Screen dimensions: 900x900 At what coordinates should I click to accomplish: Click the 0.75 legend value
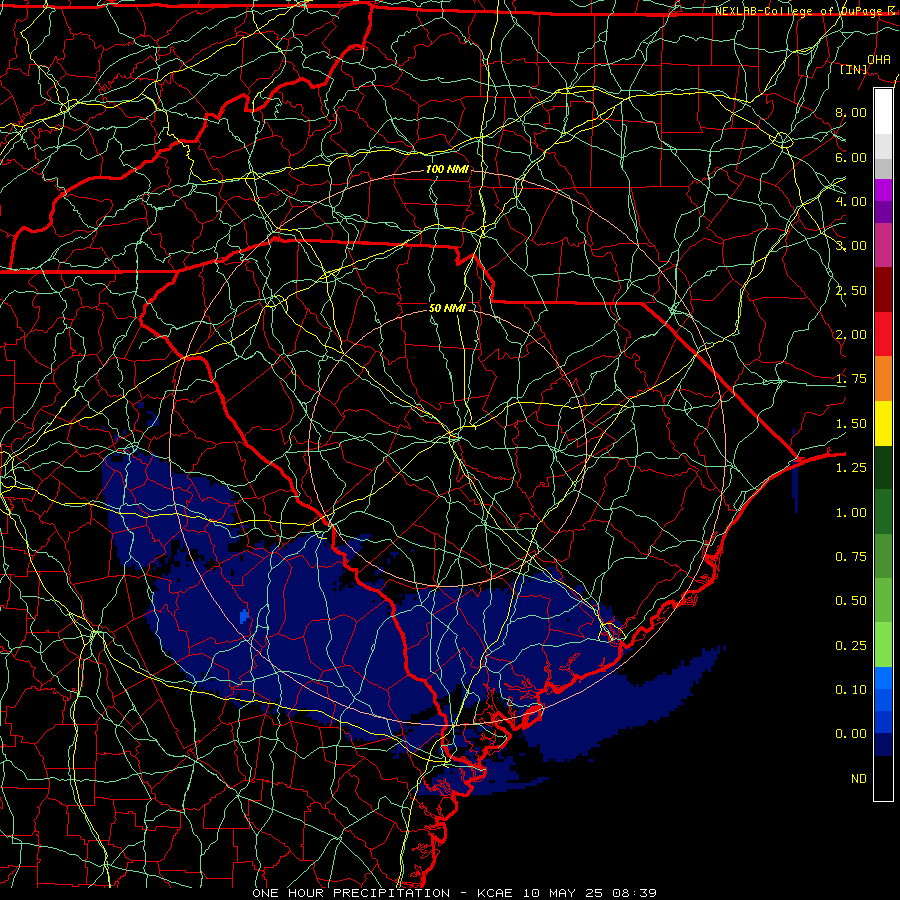[851, 557]
